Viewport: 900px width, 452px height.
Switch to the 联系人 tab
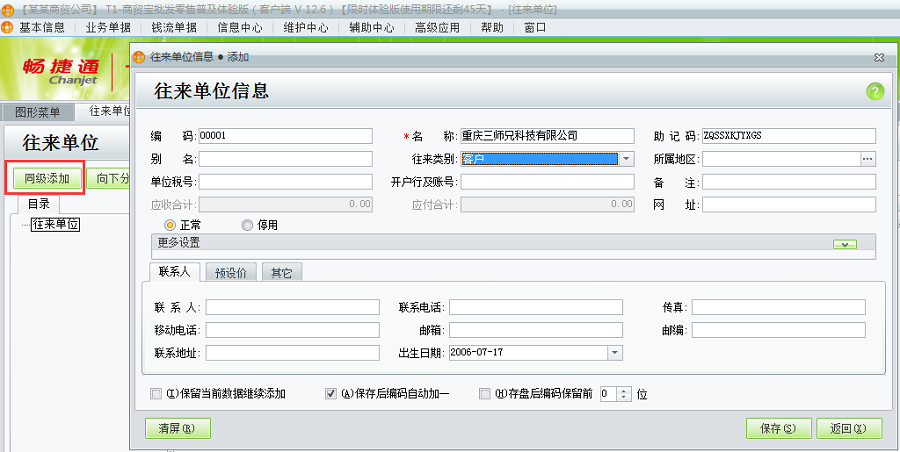[174, 272]
